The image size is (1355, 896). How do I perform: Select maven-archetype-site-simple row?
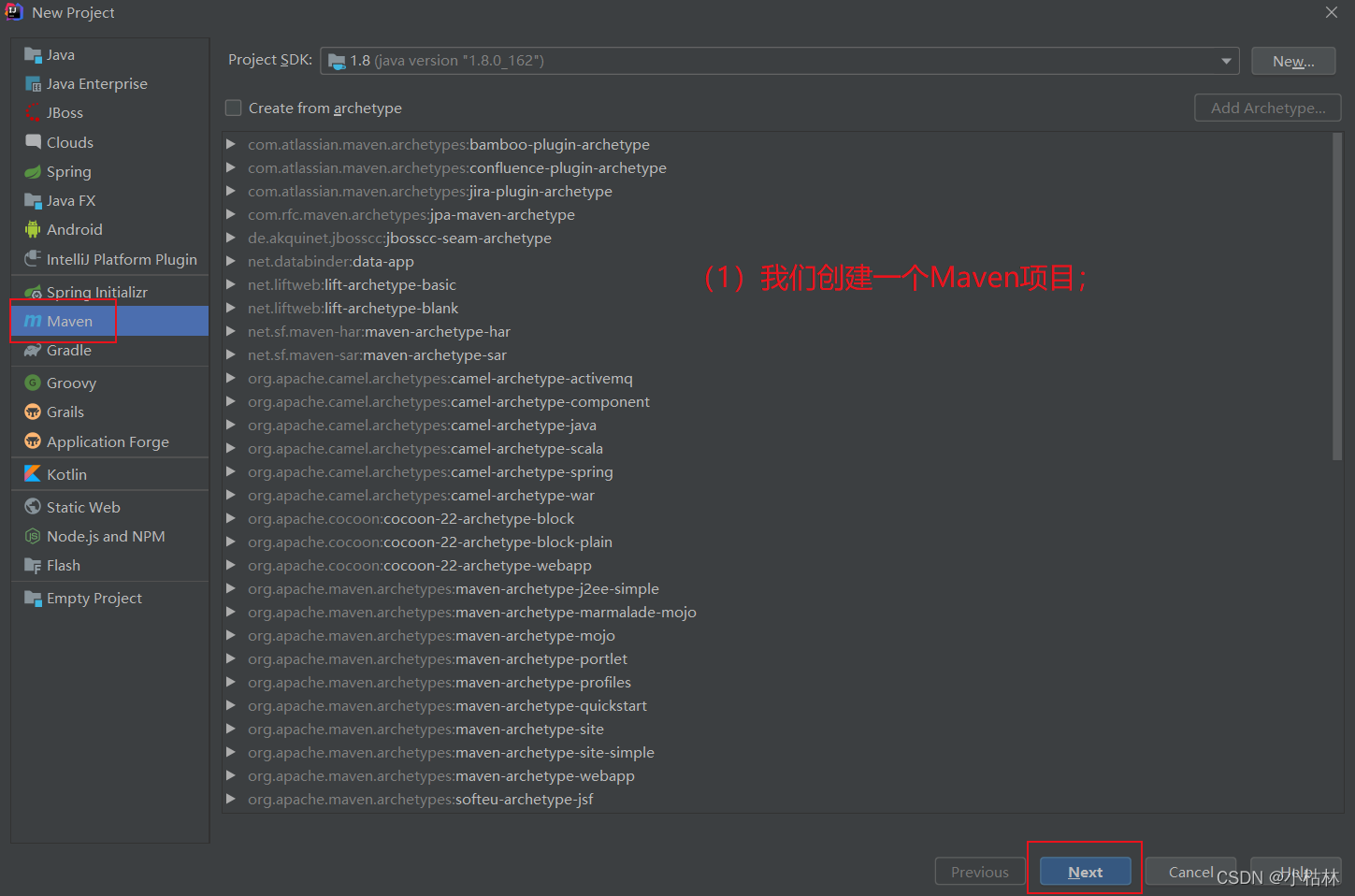pyautogui.click(x=776, y=753)
